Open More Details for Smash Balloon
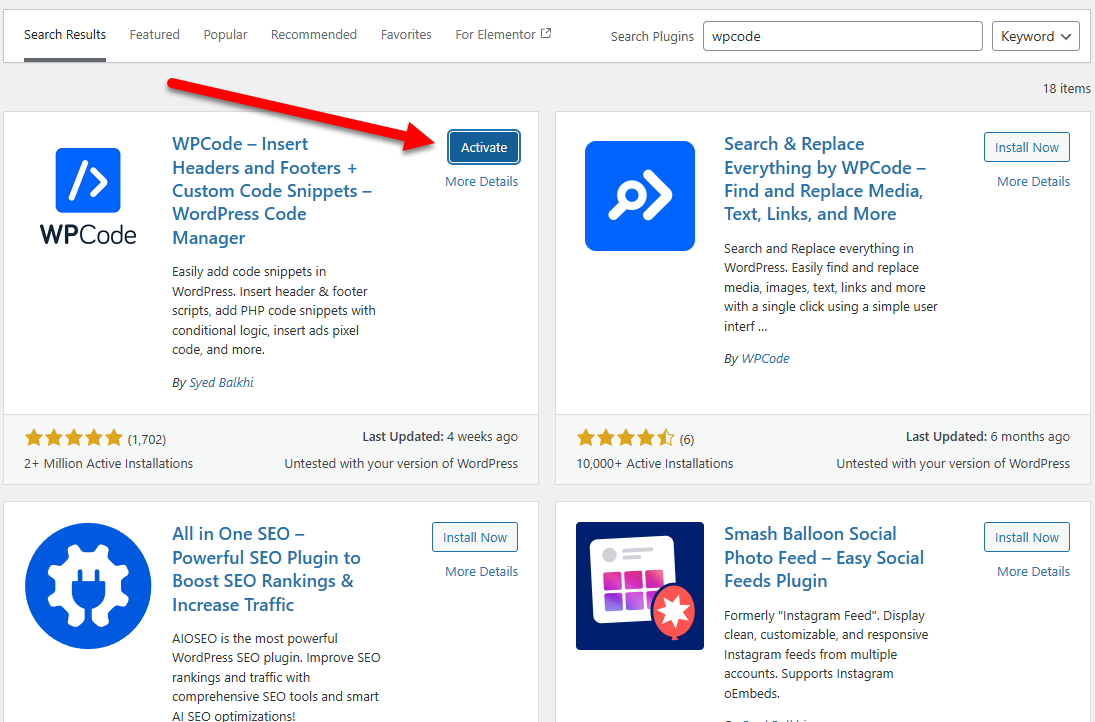Image resolution: width=1095 pixels, height=722 pixels. (1033, 571)
